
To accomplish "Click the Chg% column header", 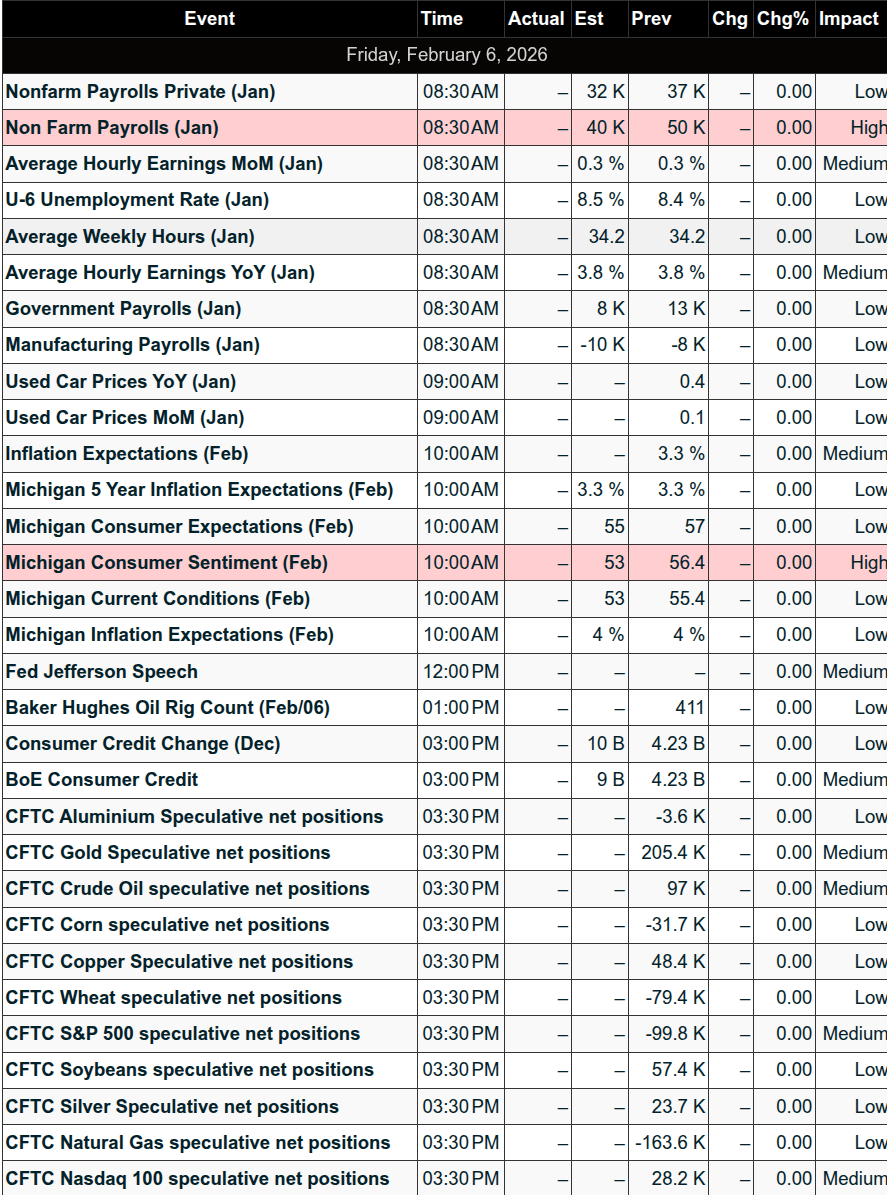I will (782, 19).
